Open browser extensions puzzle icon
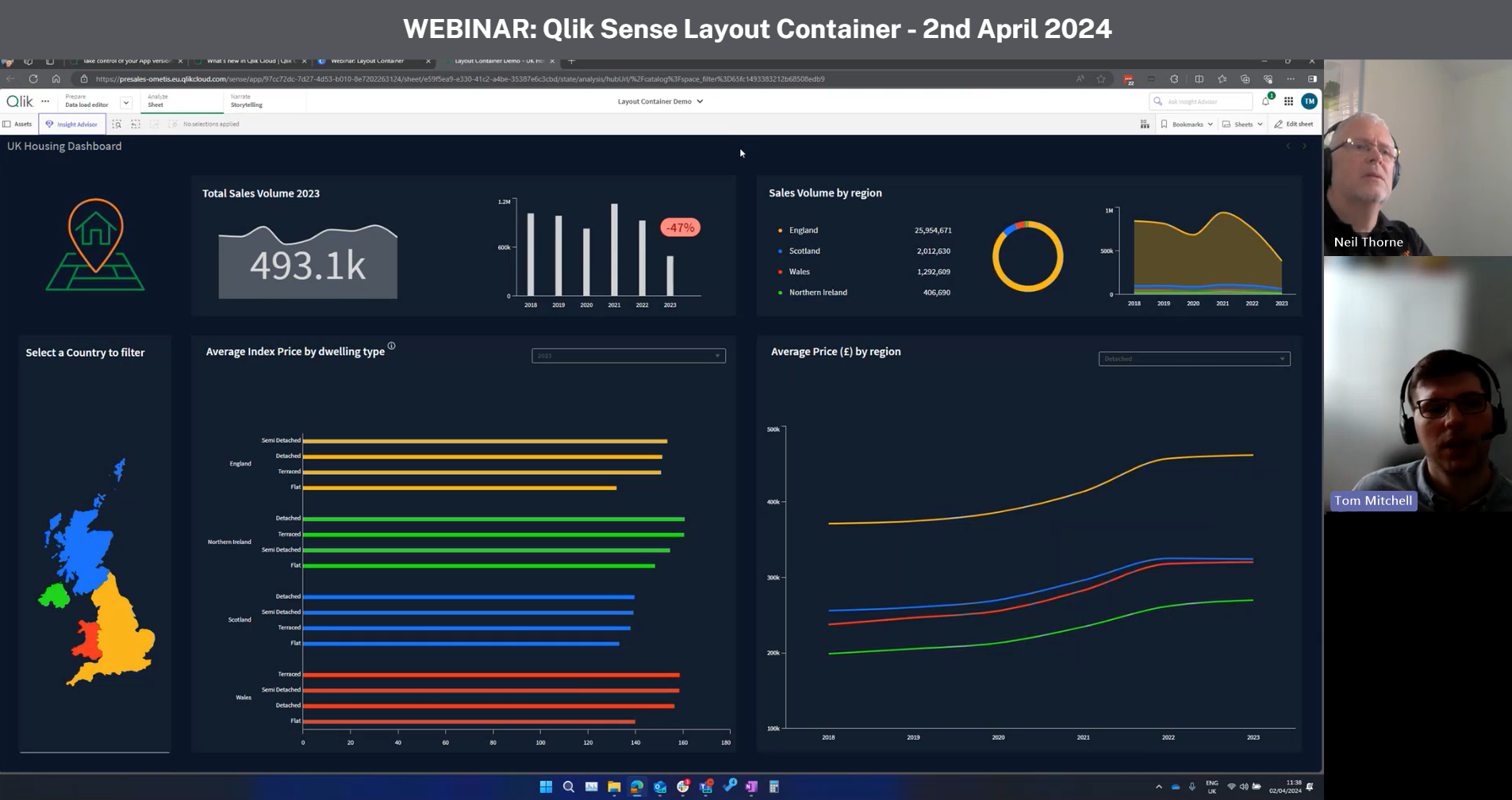 (x=1174, y=79)
